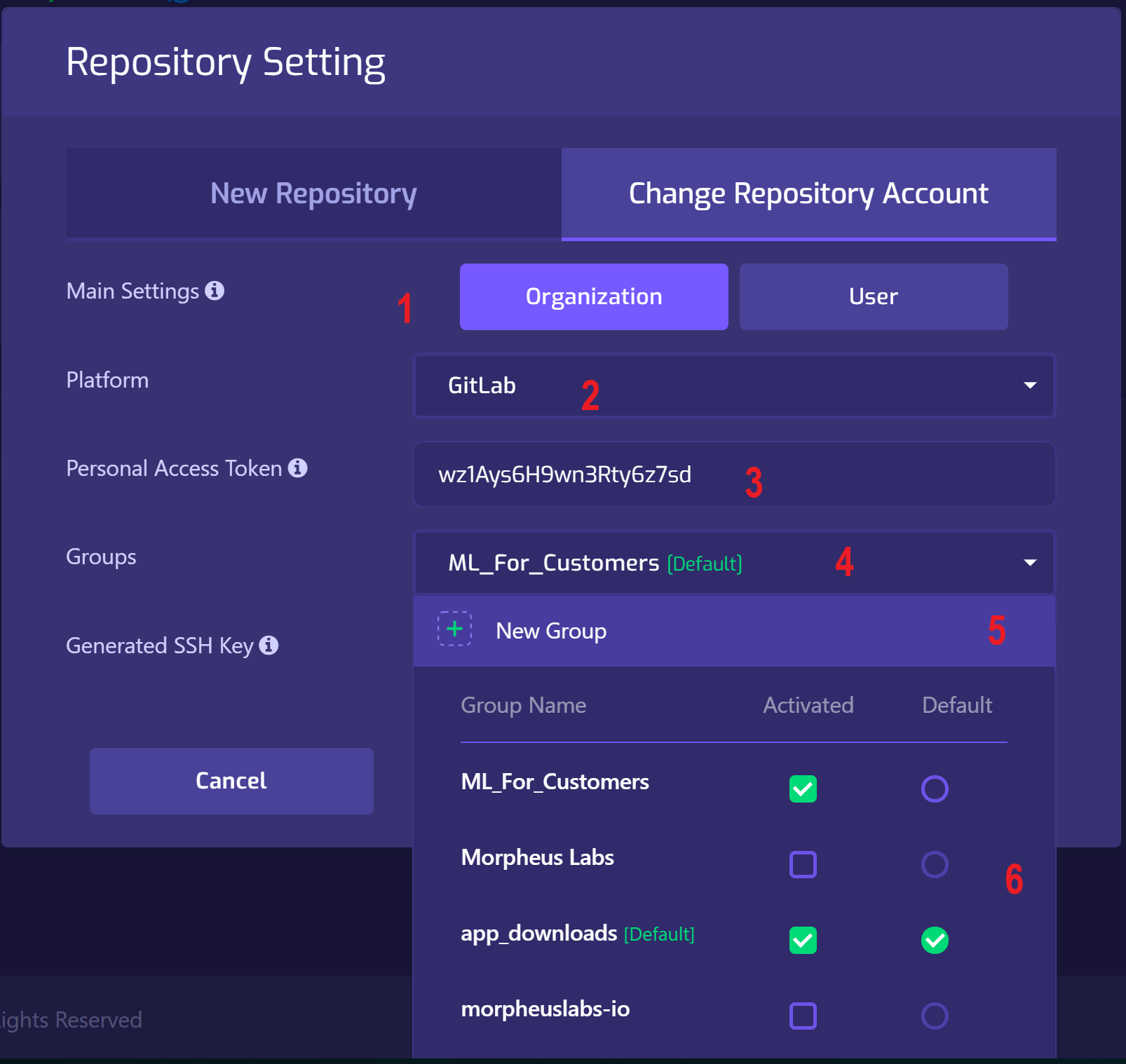
Task: Click the app_downloads group name
Action: tap(538, 934)
